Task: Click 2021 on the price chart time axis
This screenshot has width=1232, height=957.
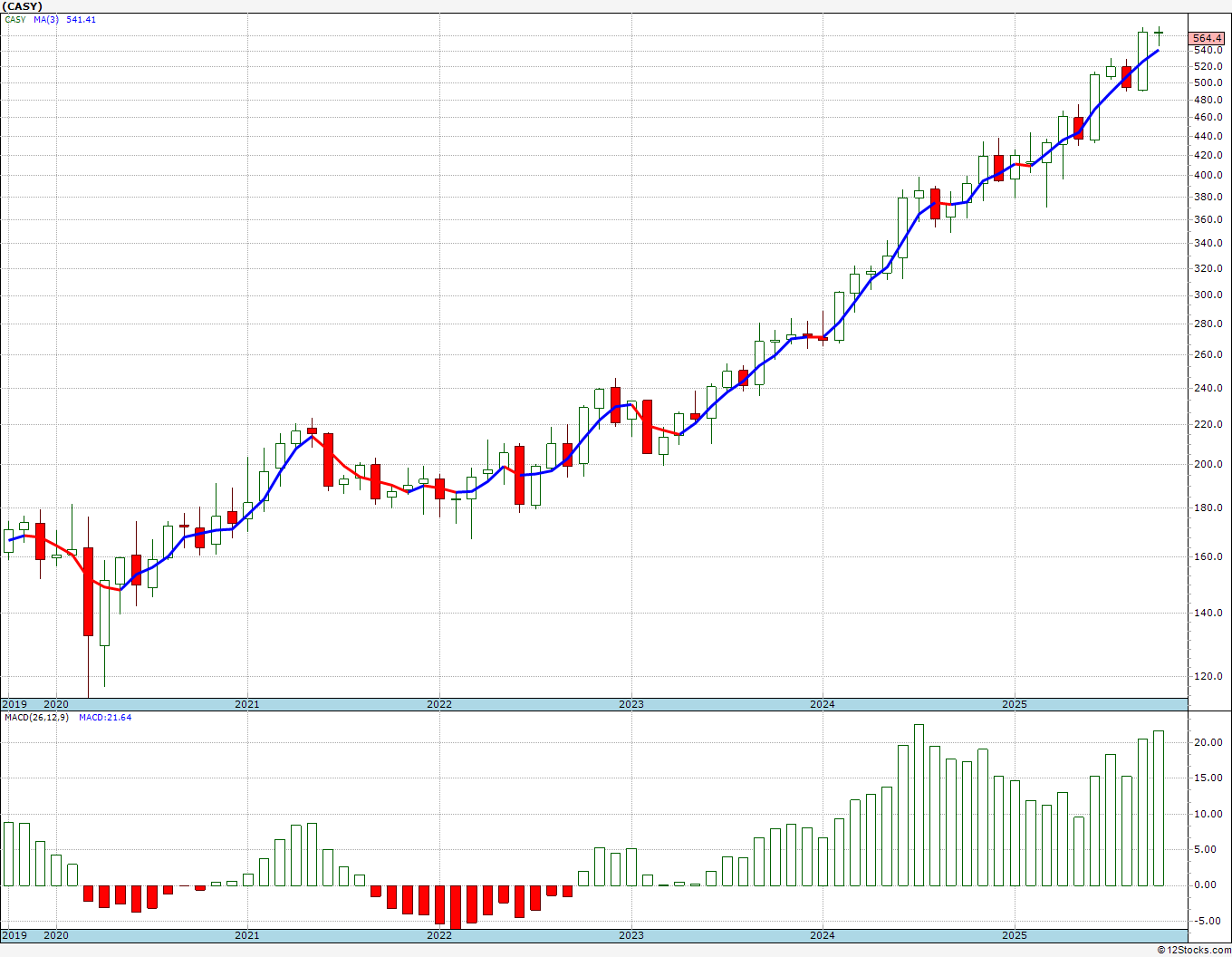Action: [247, 704]
